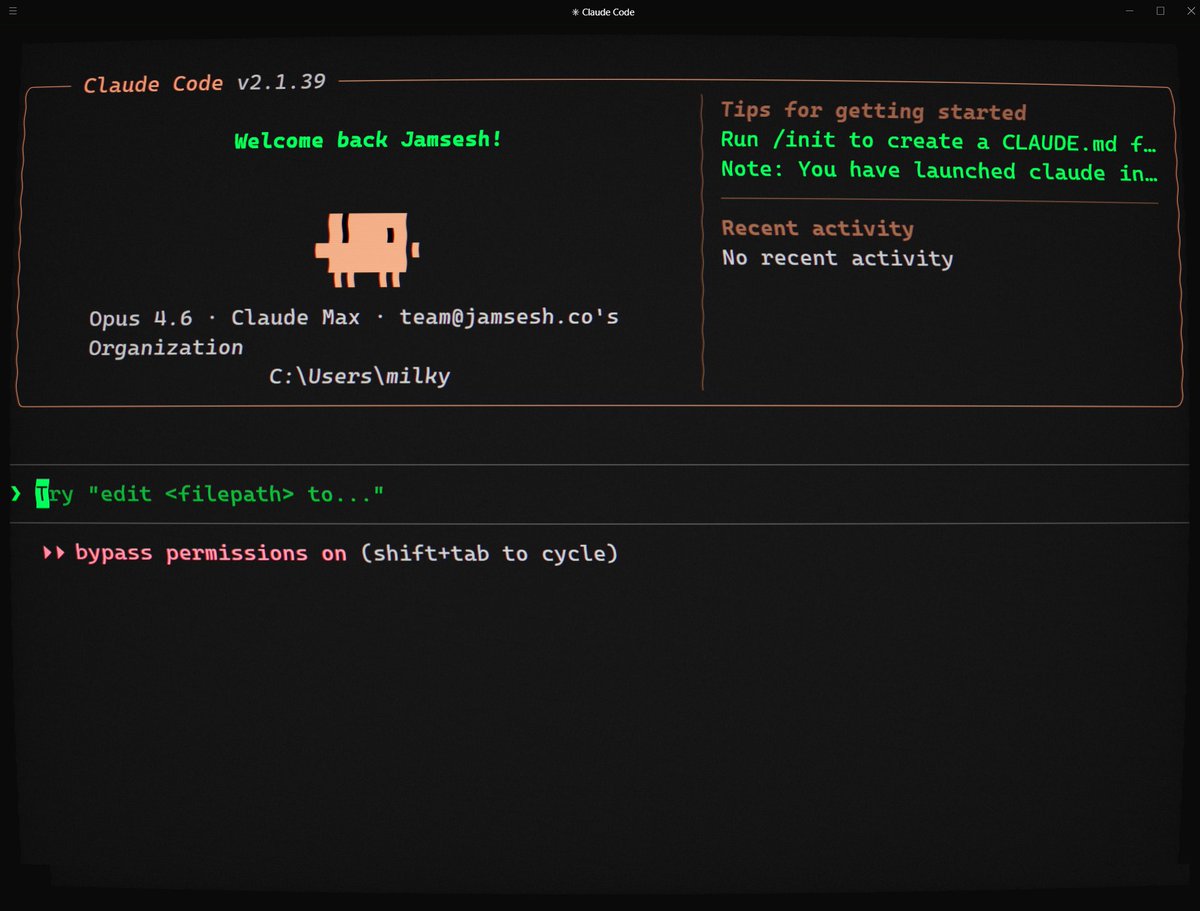
Task: Click the version number v2.1.39
Action: click(281, 82)
